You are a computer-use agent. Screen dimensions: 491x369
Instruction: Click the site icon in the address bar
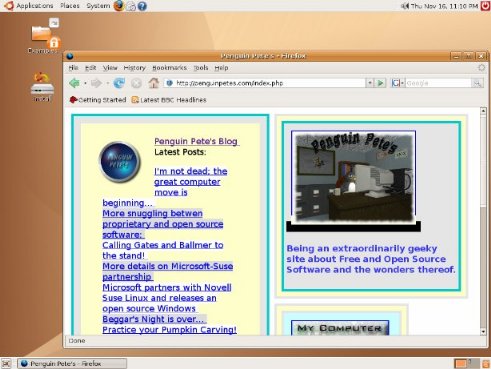click(x=169, y=83)
